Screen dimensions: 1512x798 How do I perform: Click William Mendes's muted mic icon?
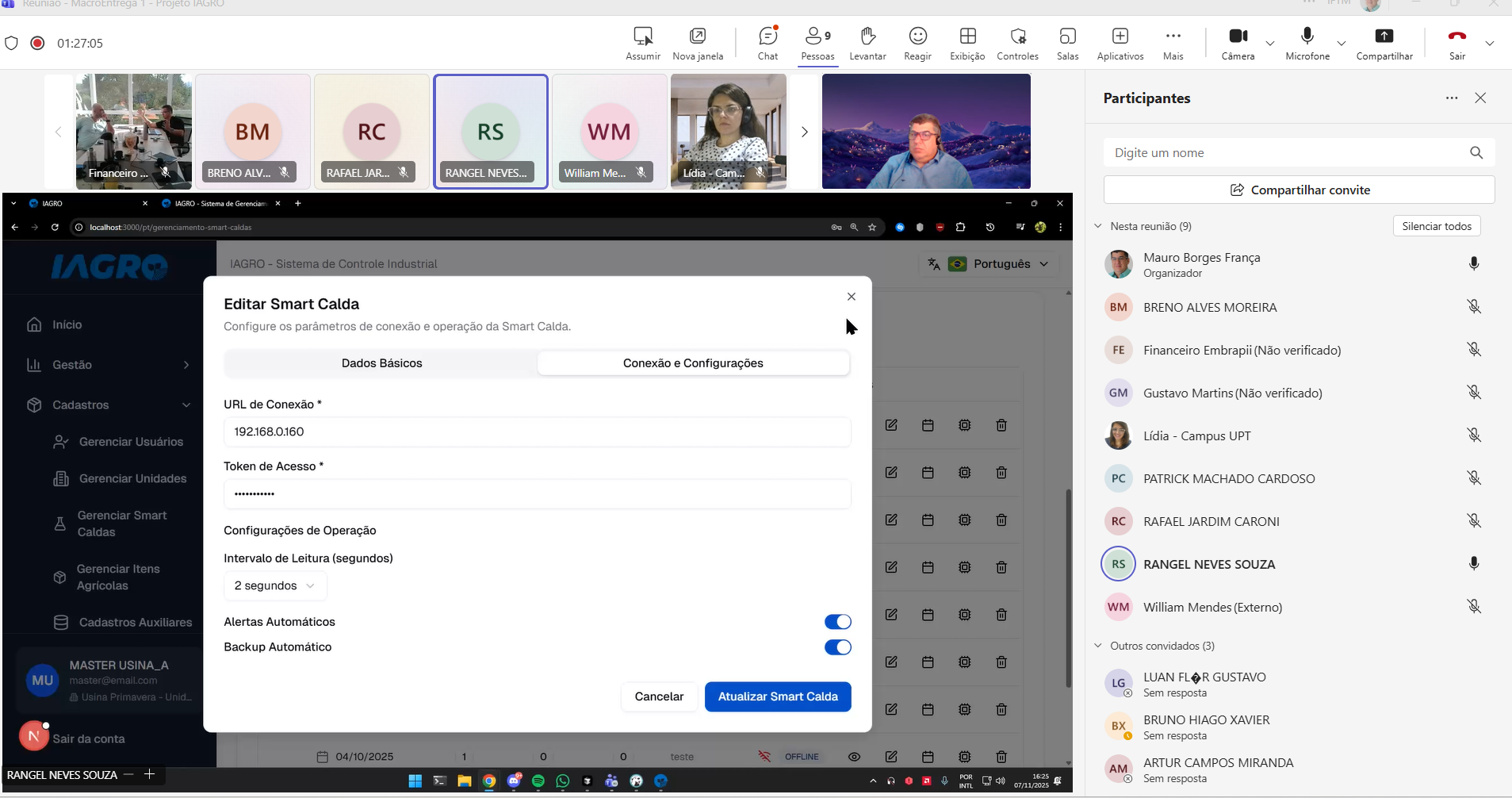point(1474,606)
